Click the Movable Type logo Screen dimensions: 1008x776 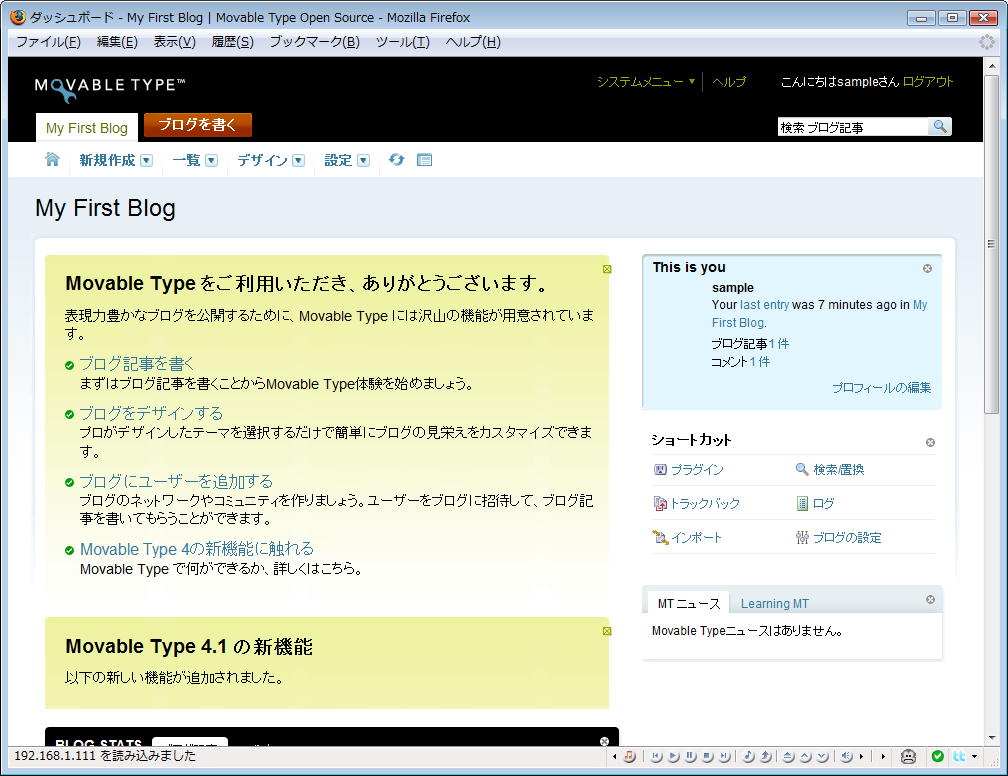110,89
